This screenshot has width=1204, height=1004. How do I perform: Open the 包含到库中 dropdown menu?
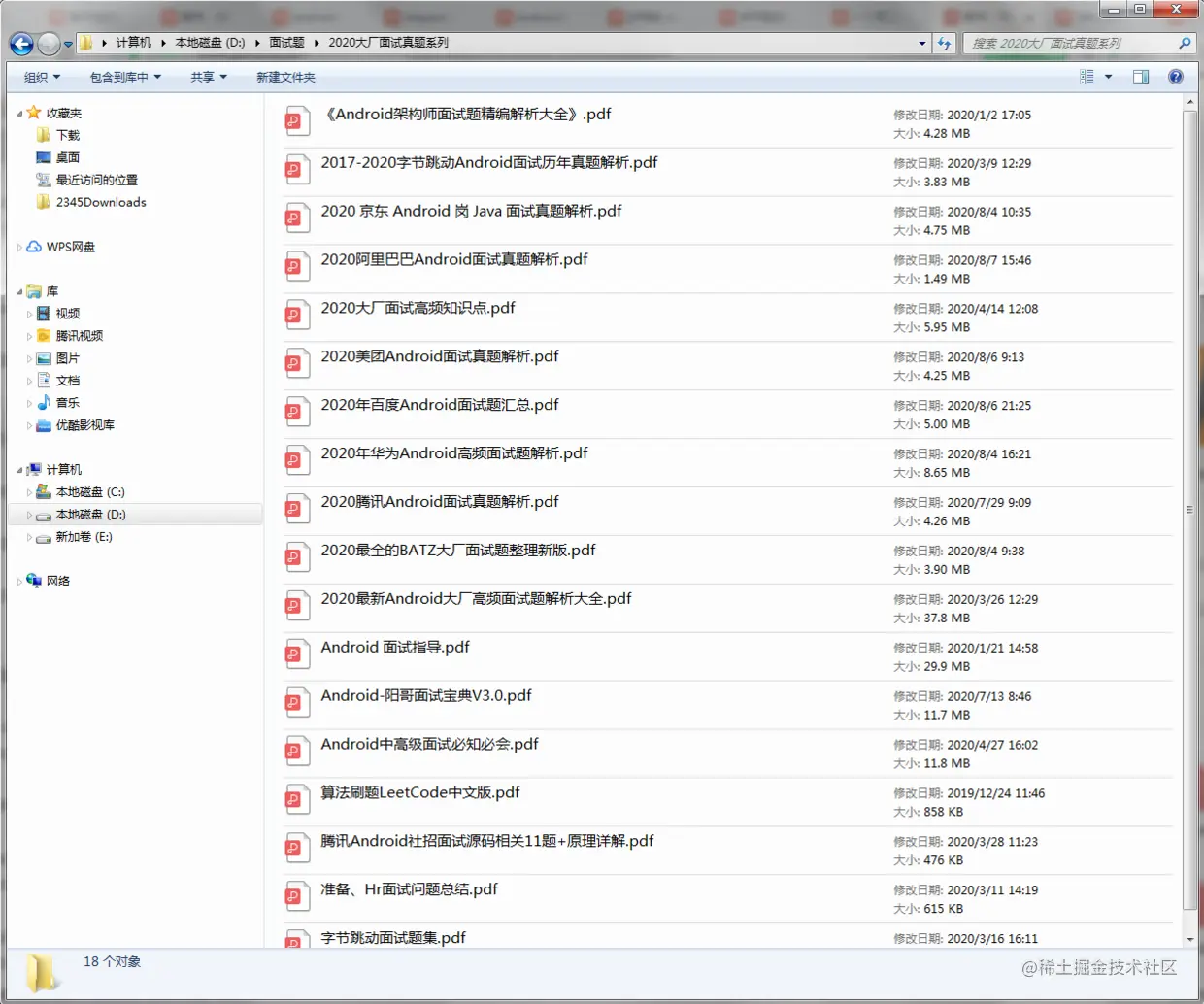pos(125,77)
